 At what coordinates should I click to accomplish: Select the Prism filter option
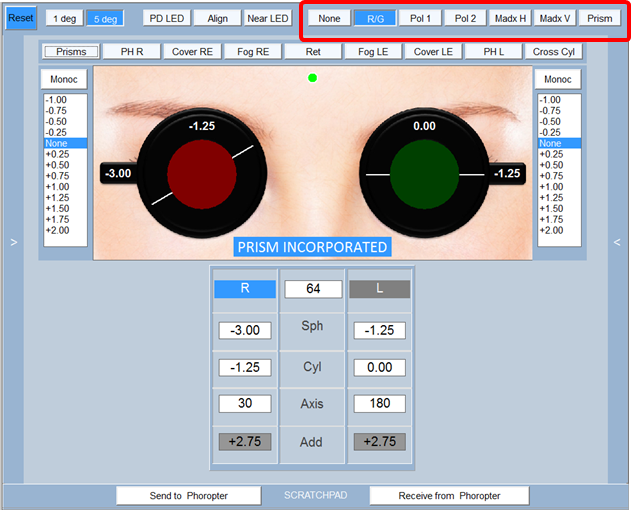click(x=600, y=18)
